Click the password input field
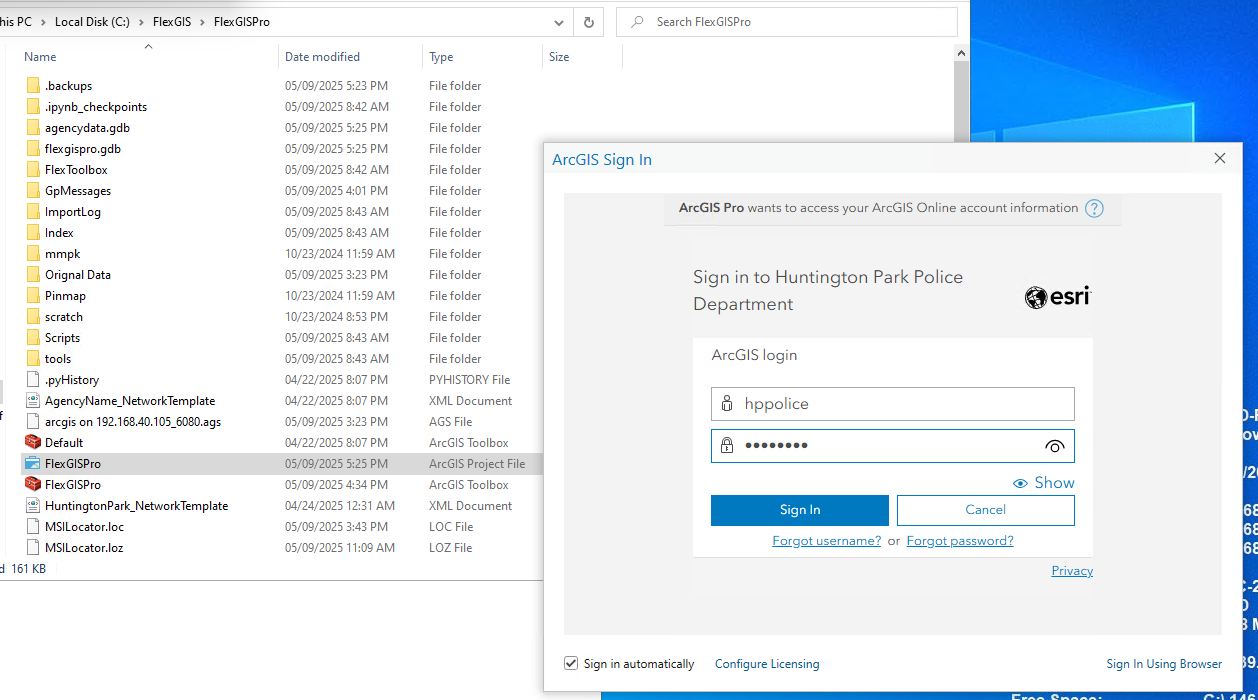The height and width of the screenshot is (700, 1258). tap(893, 446)
